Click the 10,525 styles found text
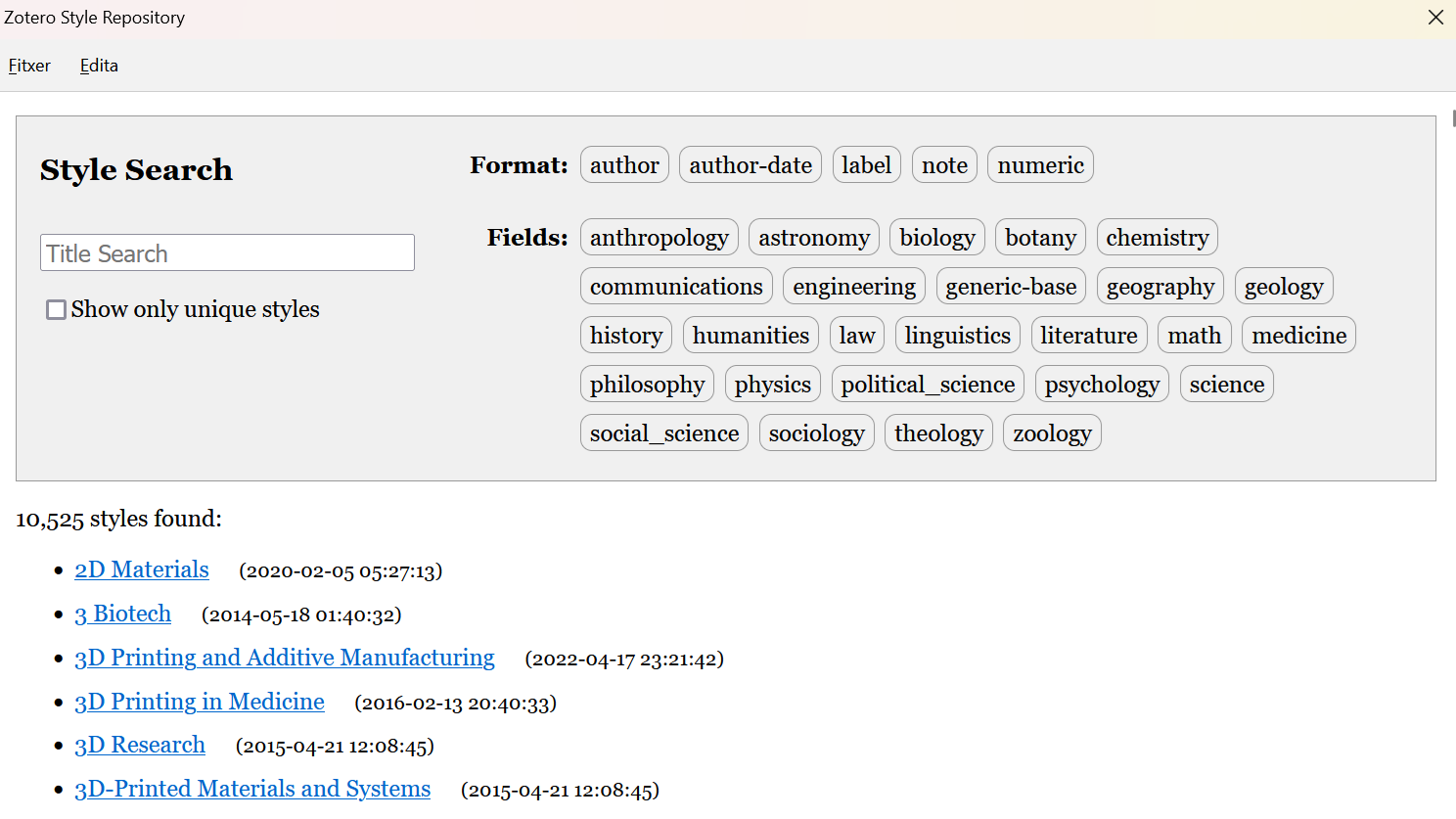 click(119, 519)
